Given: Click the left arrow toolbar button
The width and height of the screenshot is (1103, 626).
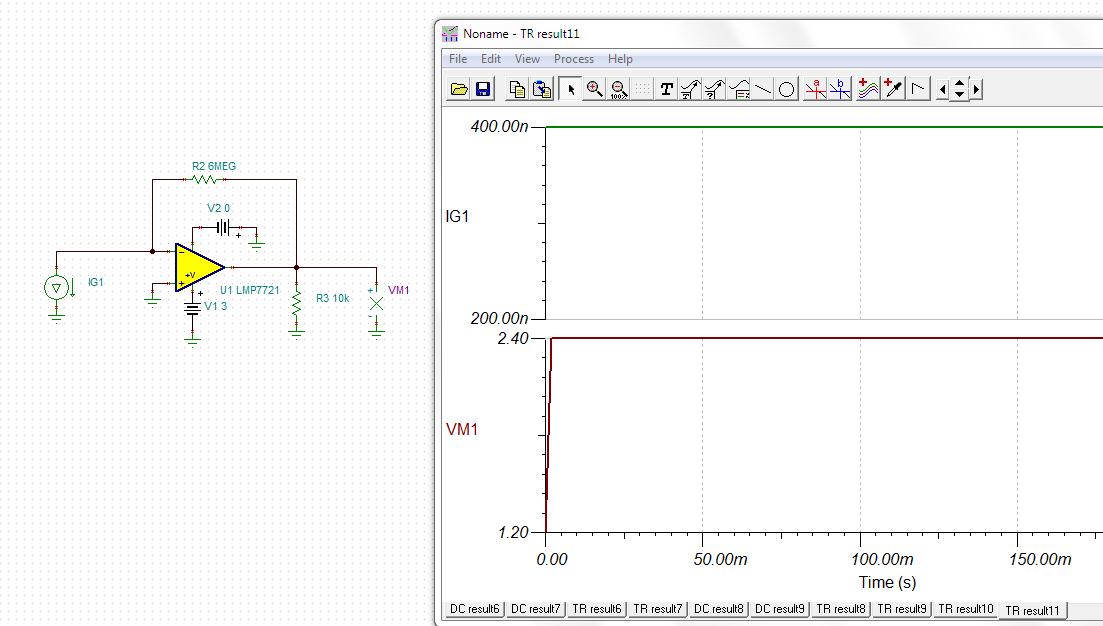Looking at the screenshot, I should click(x=943, y=89).
